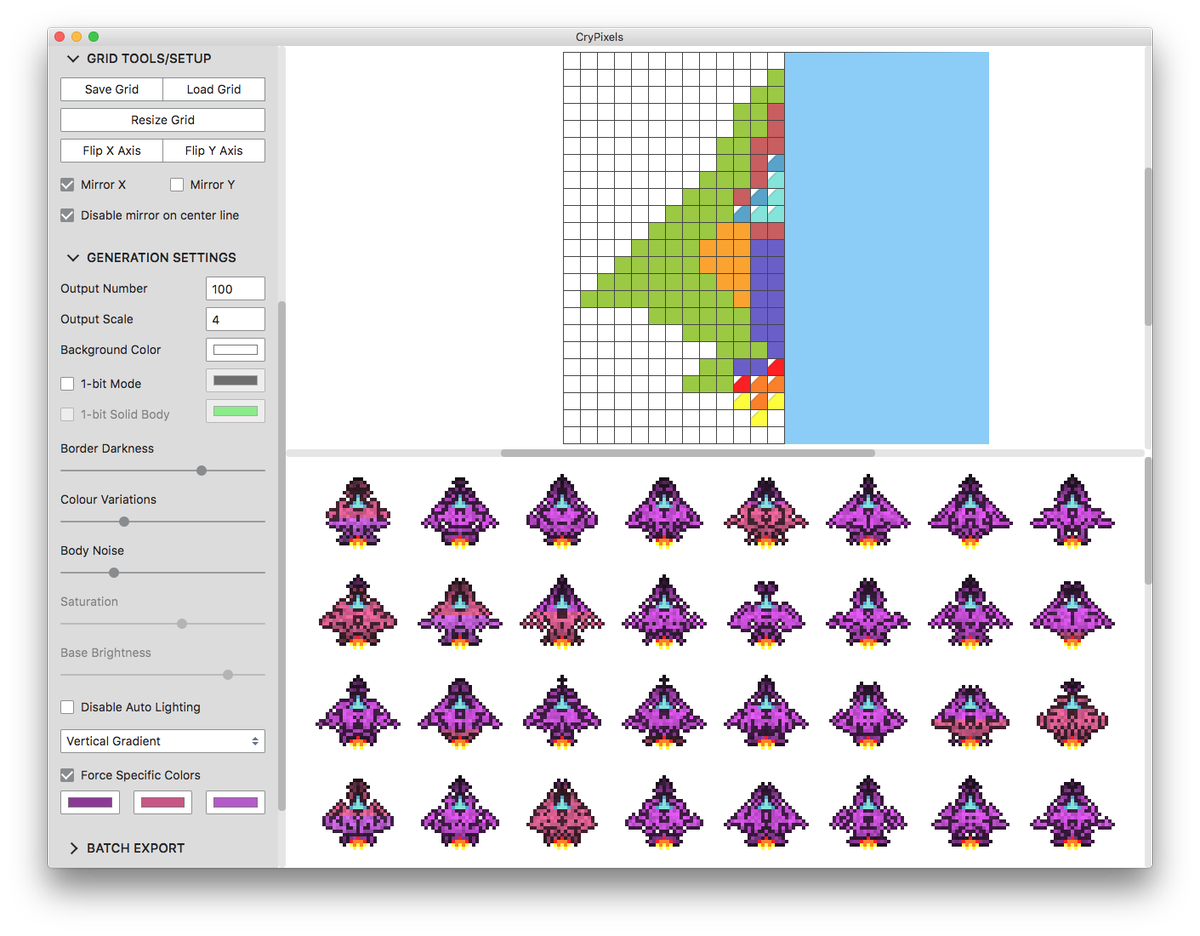Open the dark purple forced color swatch
The width and height of the screenshot is (1200, 936).
pyautogui.click(x=90, y=802)
